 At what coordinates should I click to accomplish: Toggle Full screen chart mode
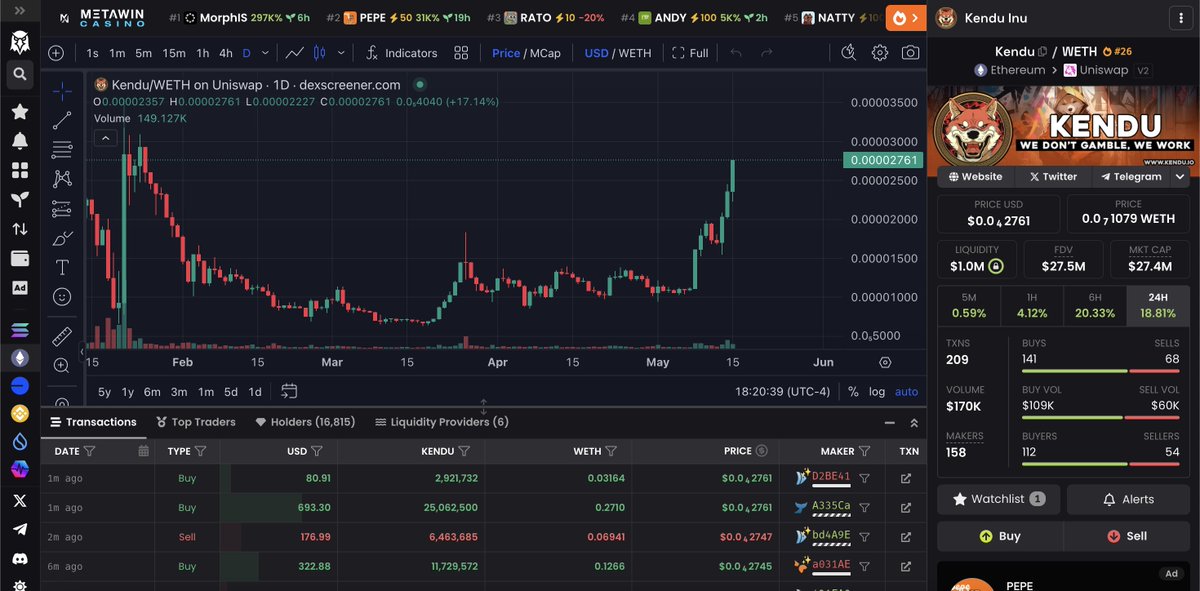point(690,53)
